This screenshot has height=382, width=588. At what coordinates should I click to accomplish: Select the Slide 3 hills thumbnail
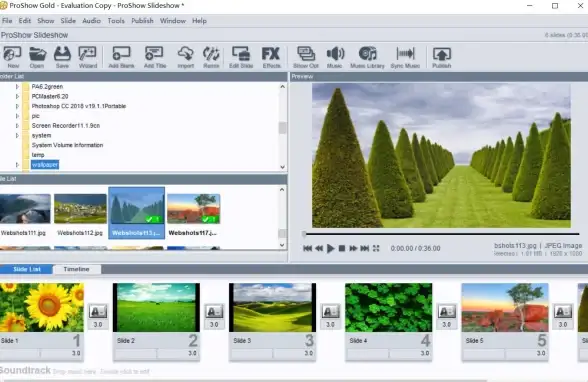273,307
